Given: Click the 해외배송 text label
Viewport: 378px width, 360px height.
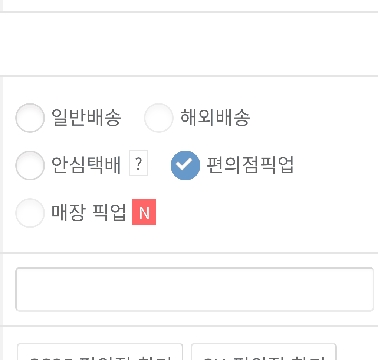Looking at the screenshot, I should point(215,117).
